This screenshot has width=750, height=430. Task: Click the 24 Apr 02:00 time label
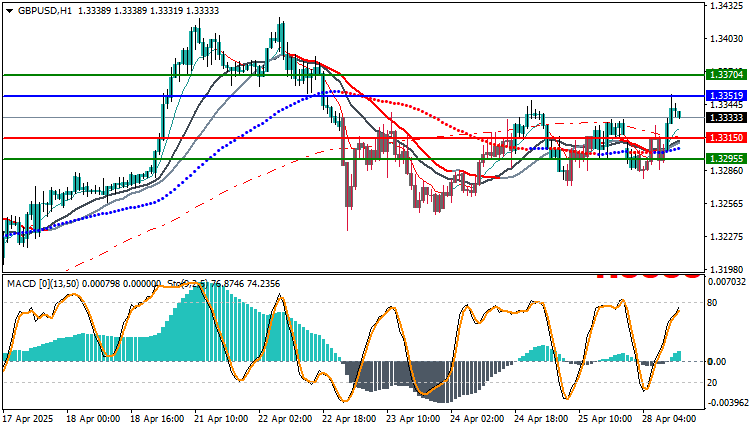pos(477,419)
